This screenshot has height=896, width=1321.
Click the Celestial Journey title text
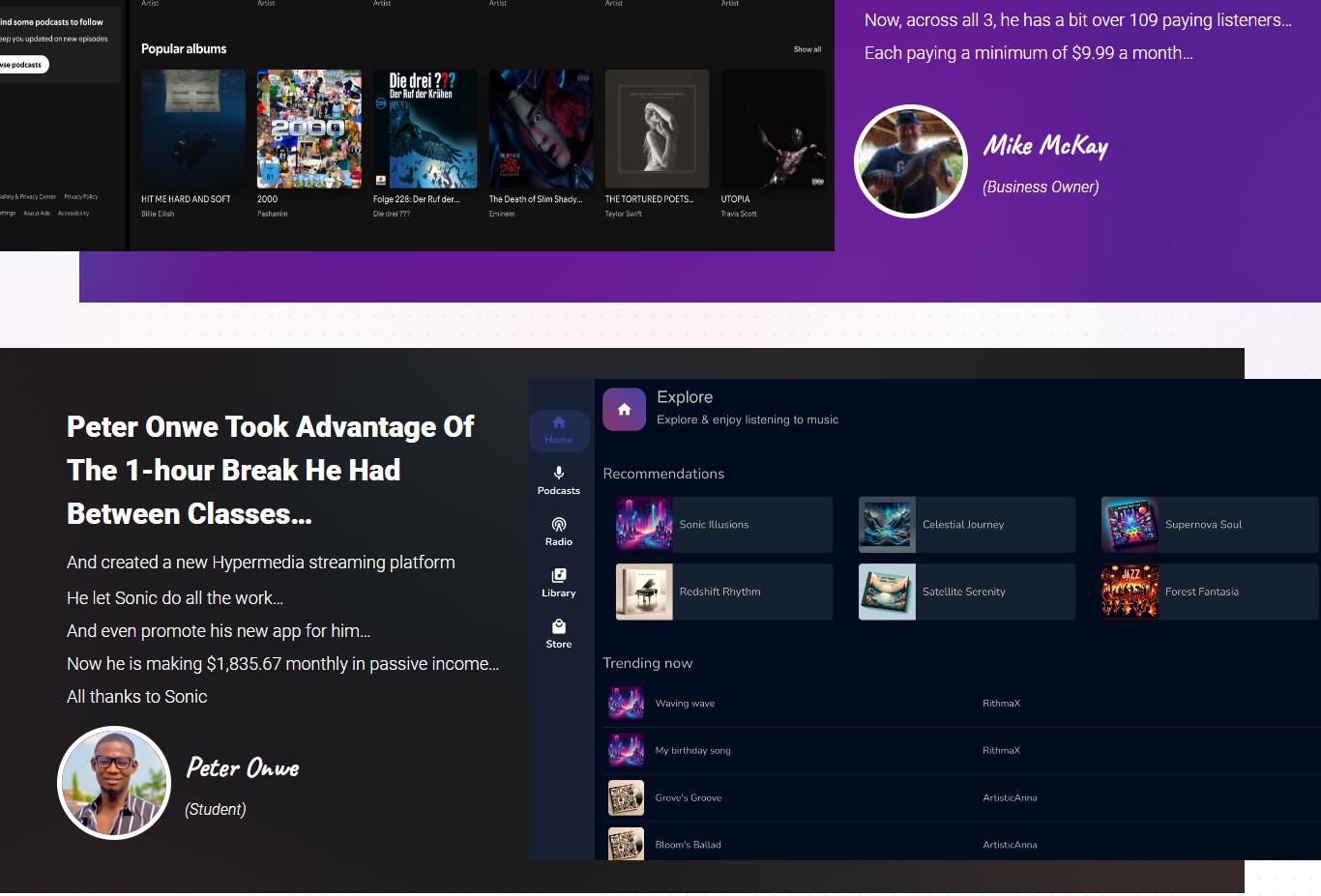[963, 525]
